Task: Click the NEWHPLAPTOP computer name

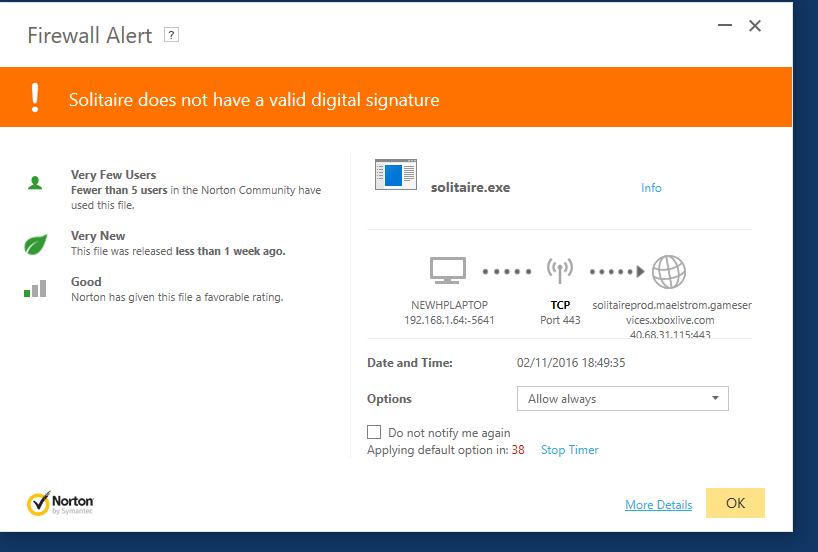Action: pos(449,305)
